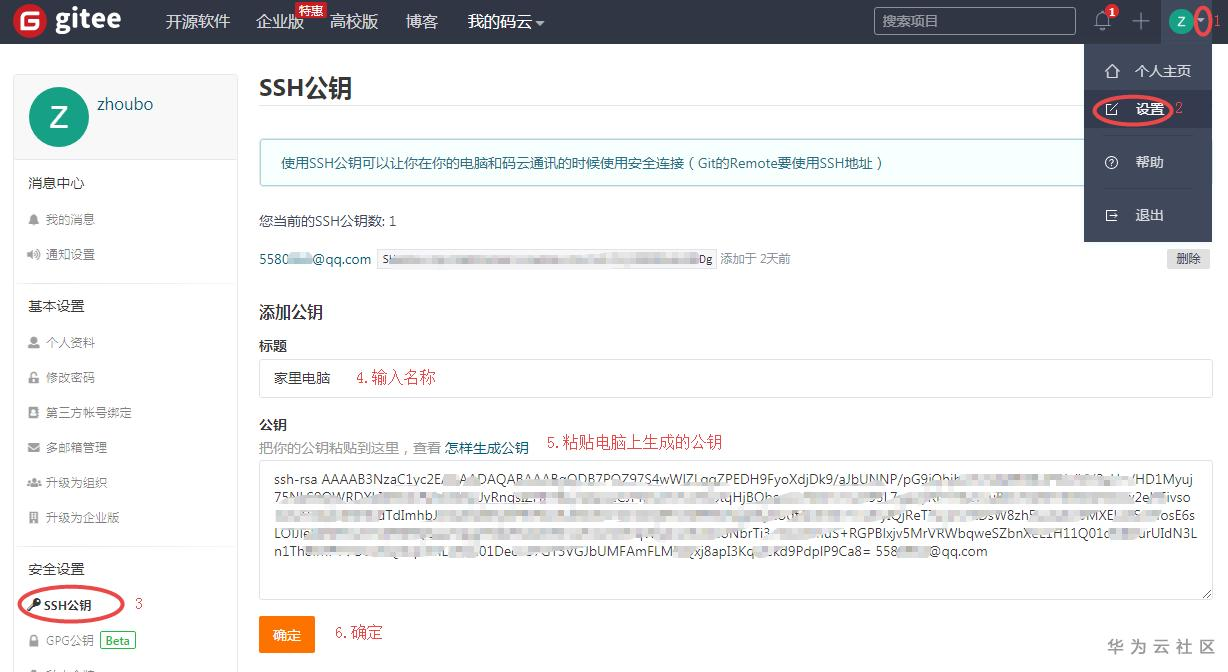This screenshot has width=1228, height=672.
Task: Click the 标题 input containing 家里电脑
Action: 735,378
